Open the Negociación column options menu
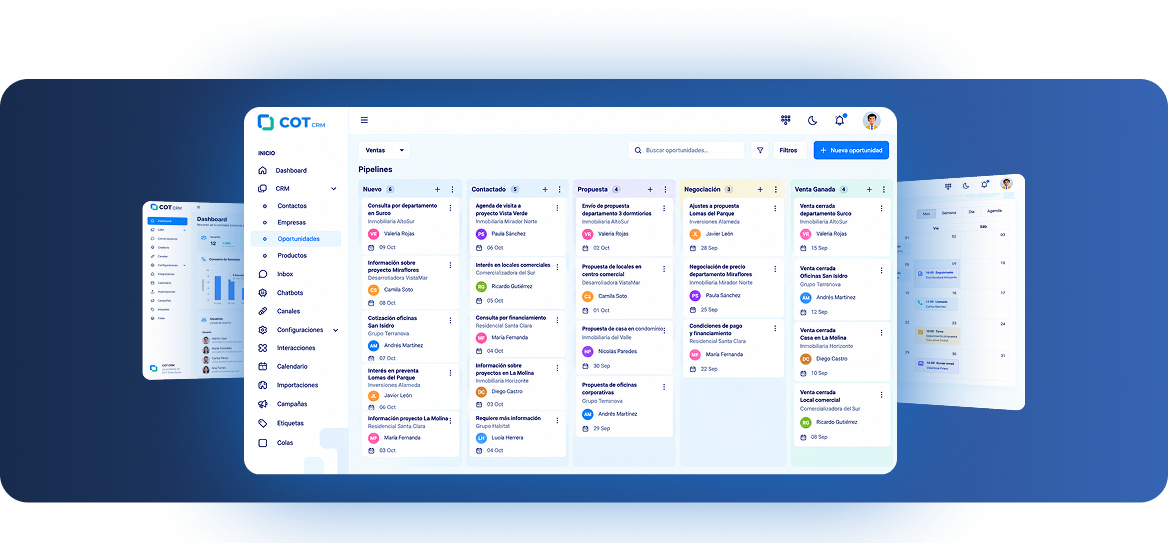 click(775, 190)
